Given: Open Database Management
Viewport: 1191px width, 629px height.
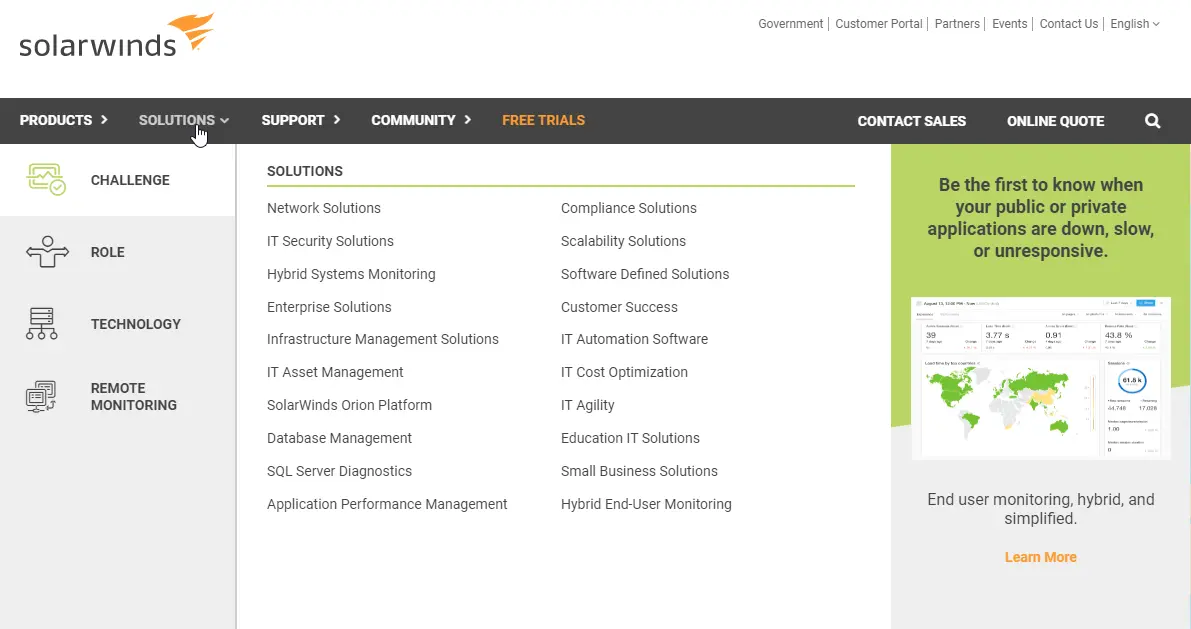Looking at the screenshot, I should point(340,438).
